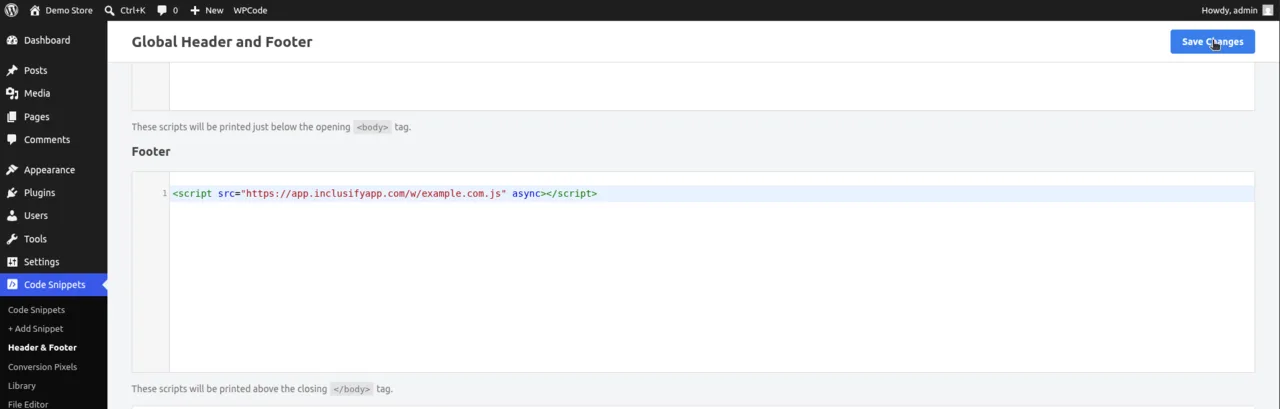Open the Header & Footer submenu link
The image size is (1280, 409).
[42, 347]
